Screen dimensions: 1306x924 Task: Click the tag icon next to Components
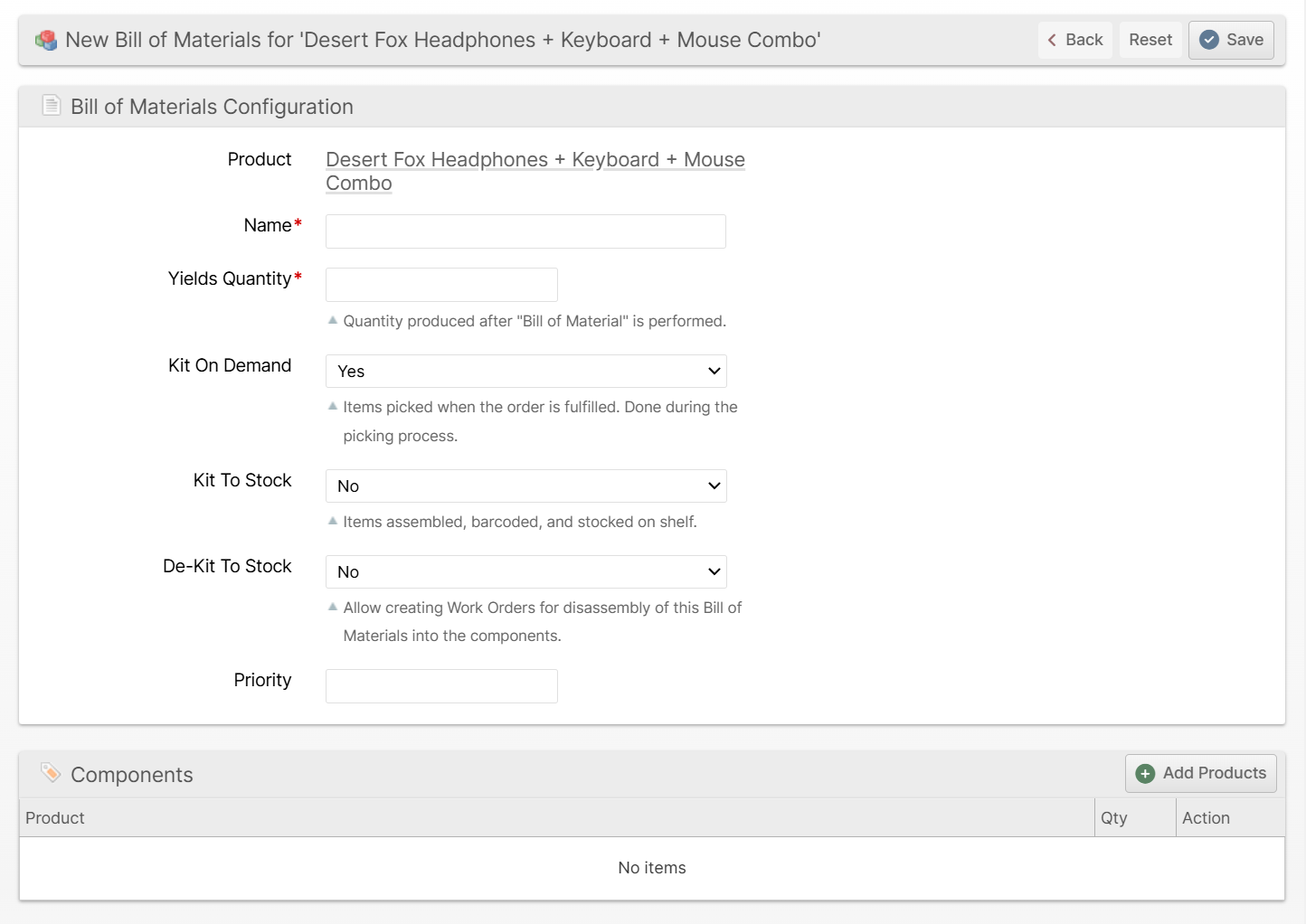point(51,773)
